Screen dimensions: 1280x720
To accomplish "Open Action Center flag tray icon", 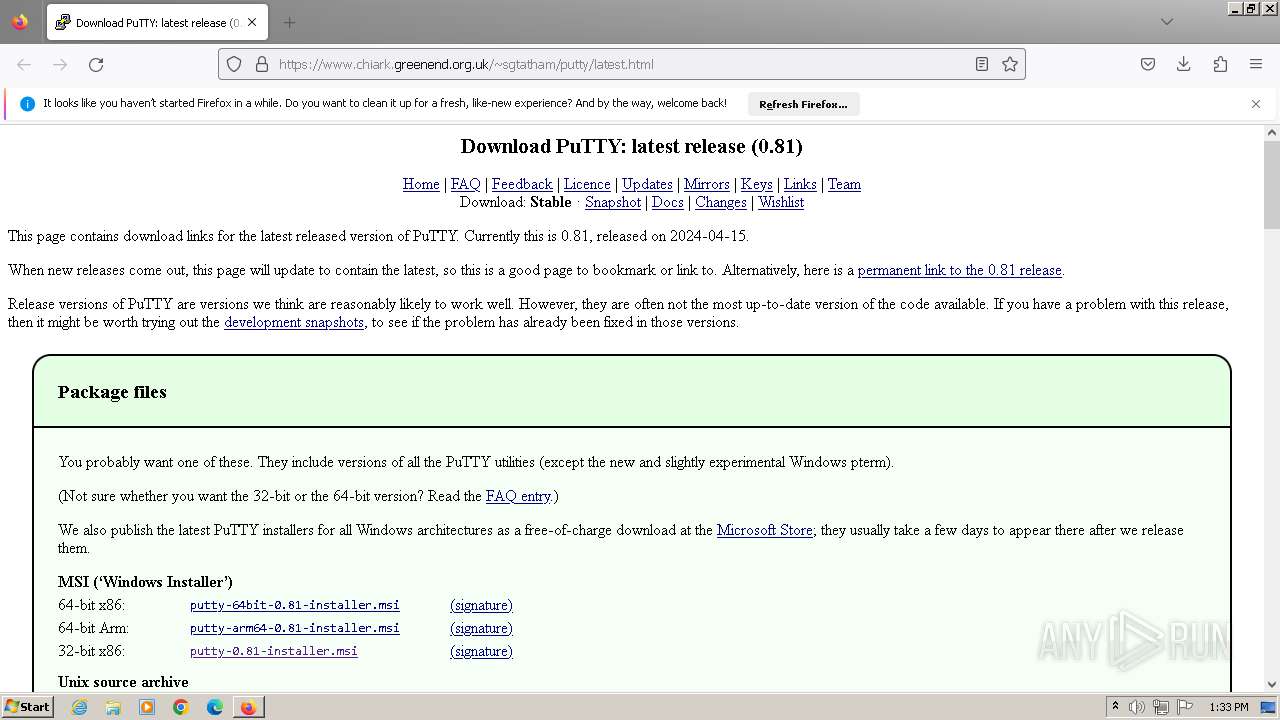I will pos(1185,707).
